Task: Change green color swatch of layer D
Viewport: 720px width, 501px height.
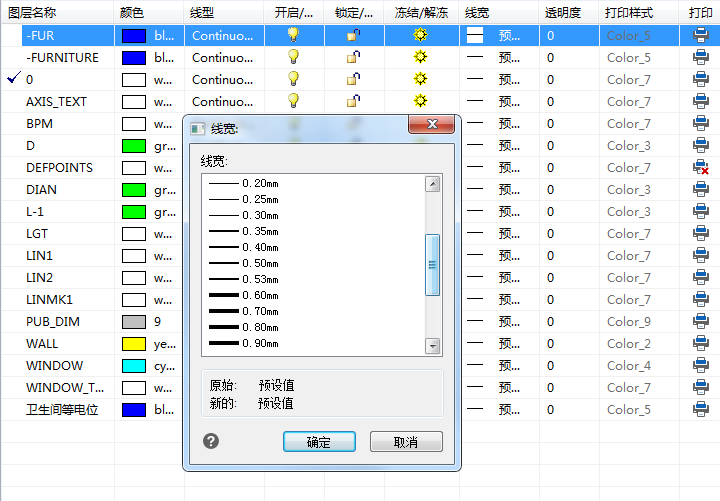Action: 134,146
